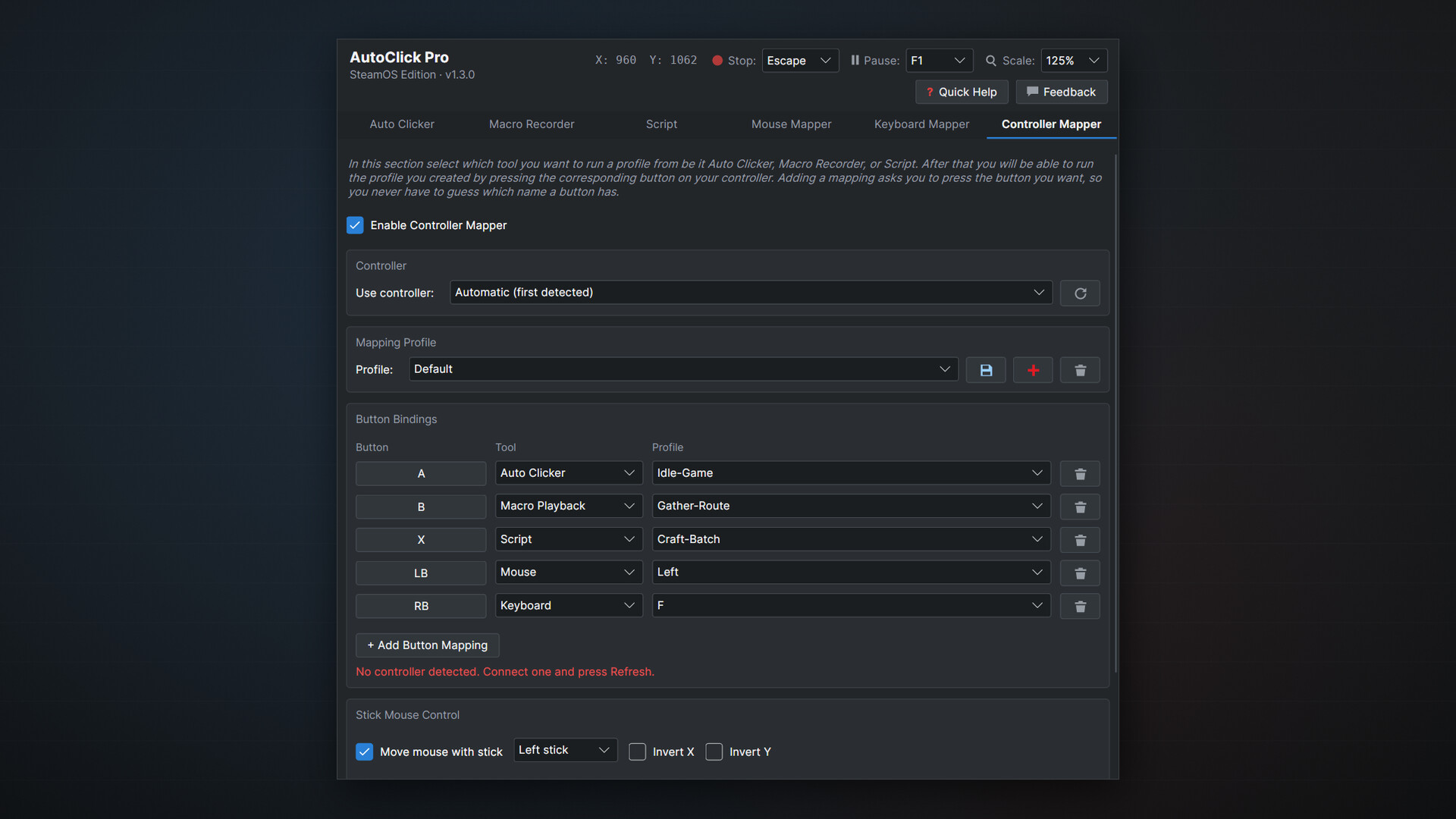Open the Macro Playback tool dropdown
The width and height of the screenshot is (1456, 819).
(x=569, y=506)
